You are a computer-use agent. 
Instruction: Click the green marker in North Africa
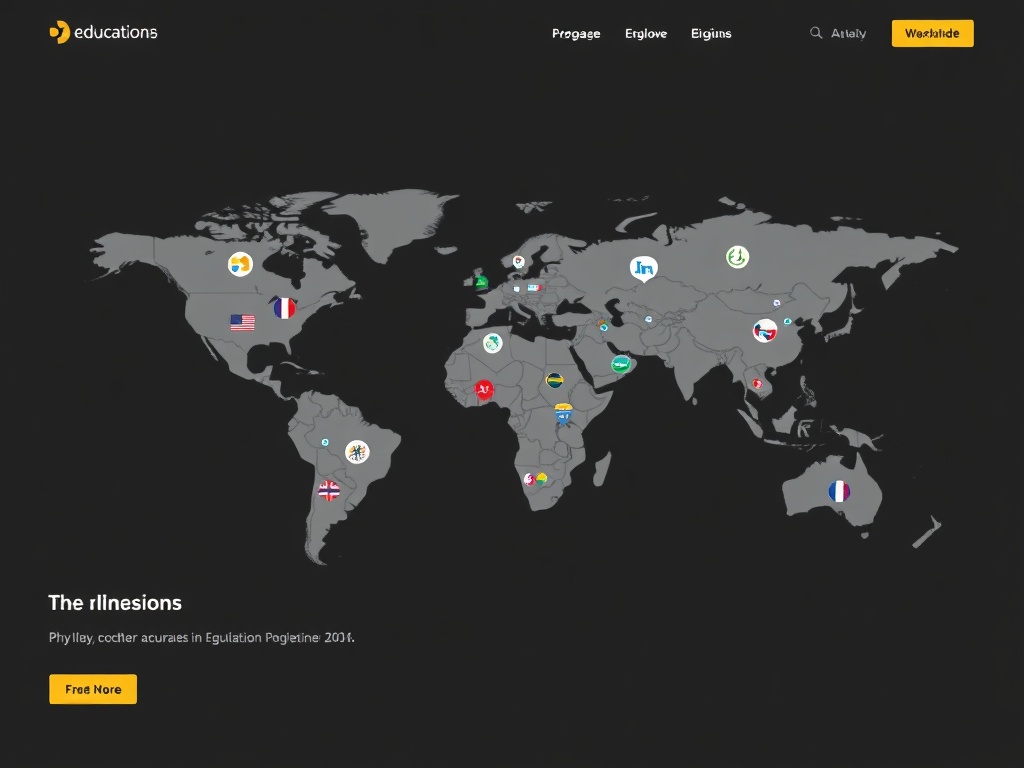tap(492, 343)
